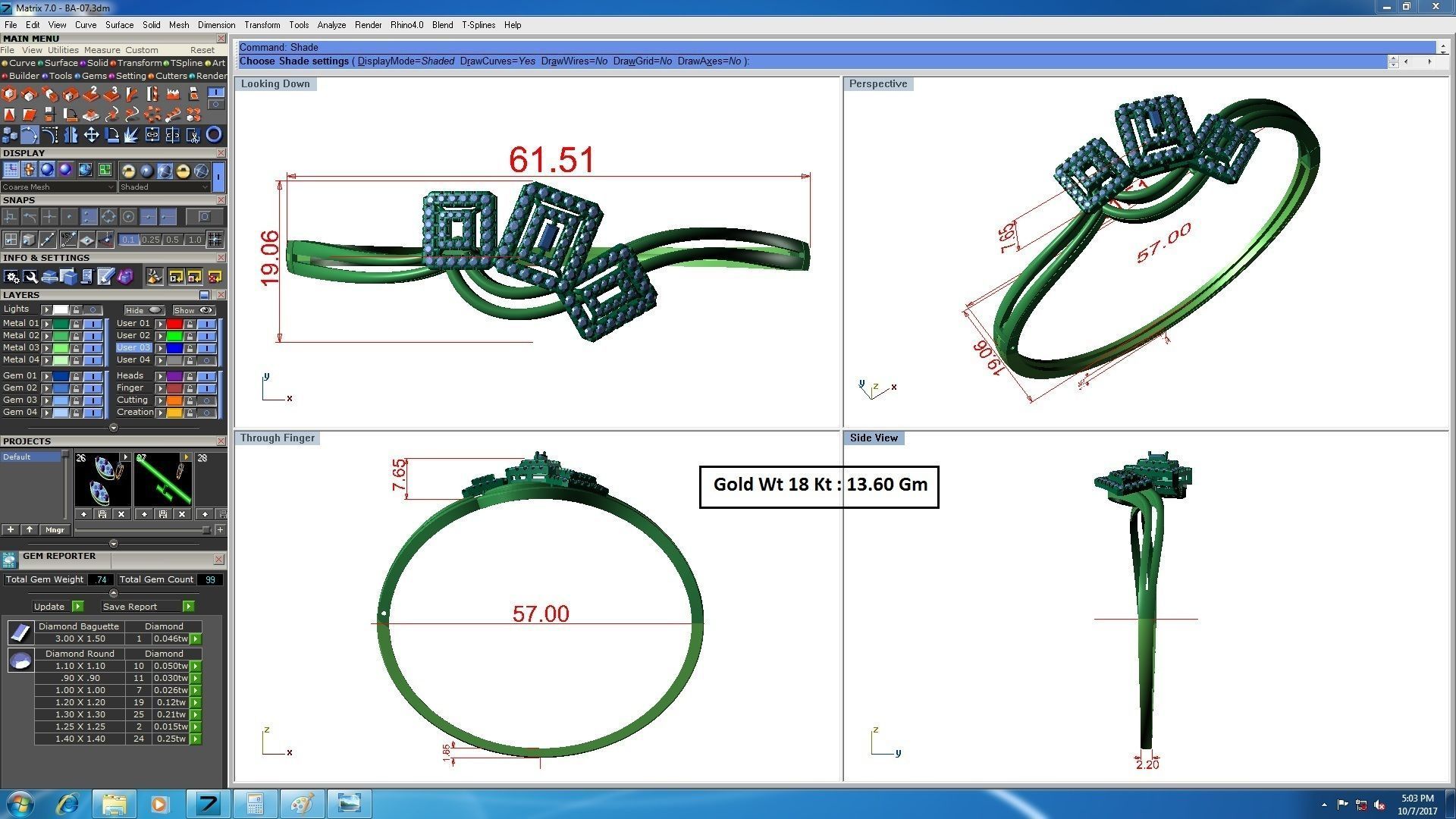Toggle visibility of Gem 01 layer
The height and width of the screenshot is (819, 1456).
coord(93,376)
